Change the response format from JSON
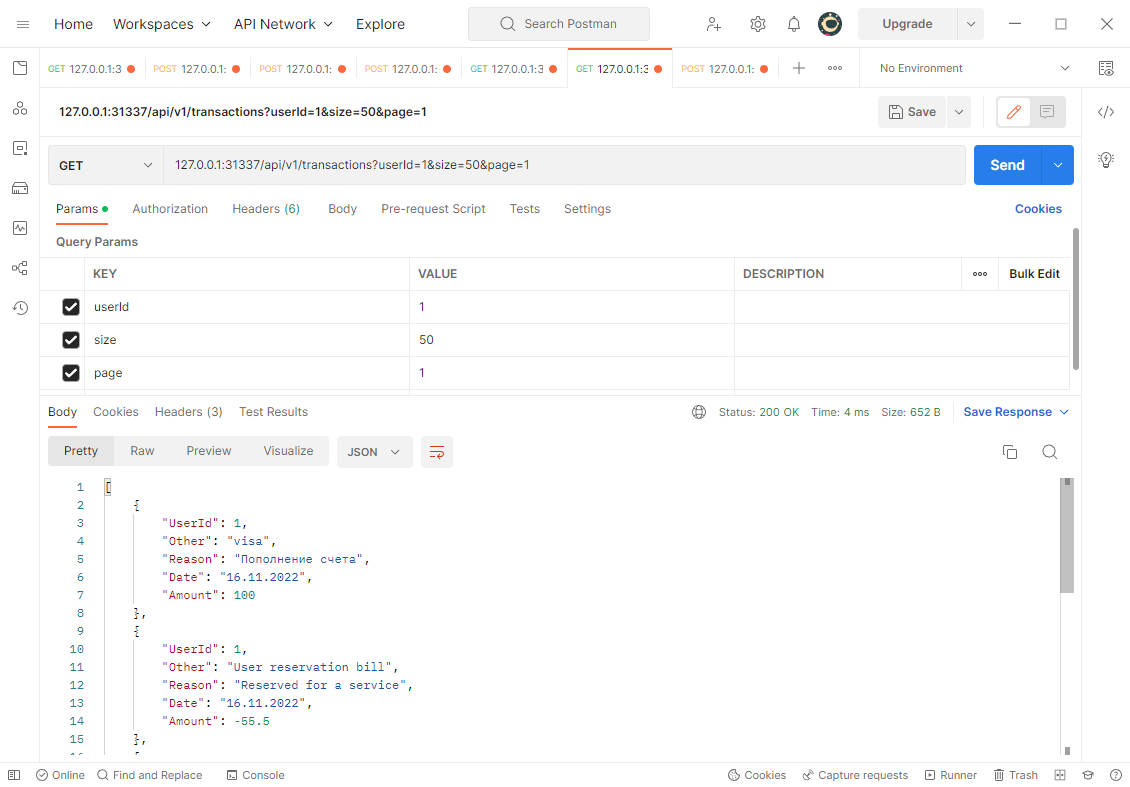 [x=374, y=451]
